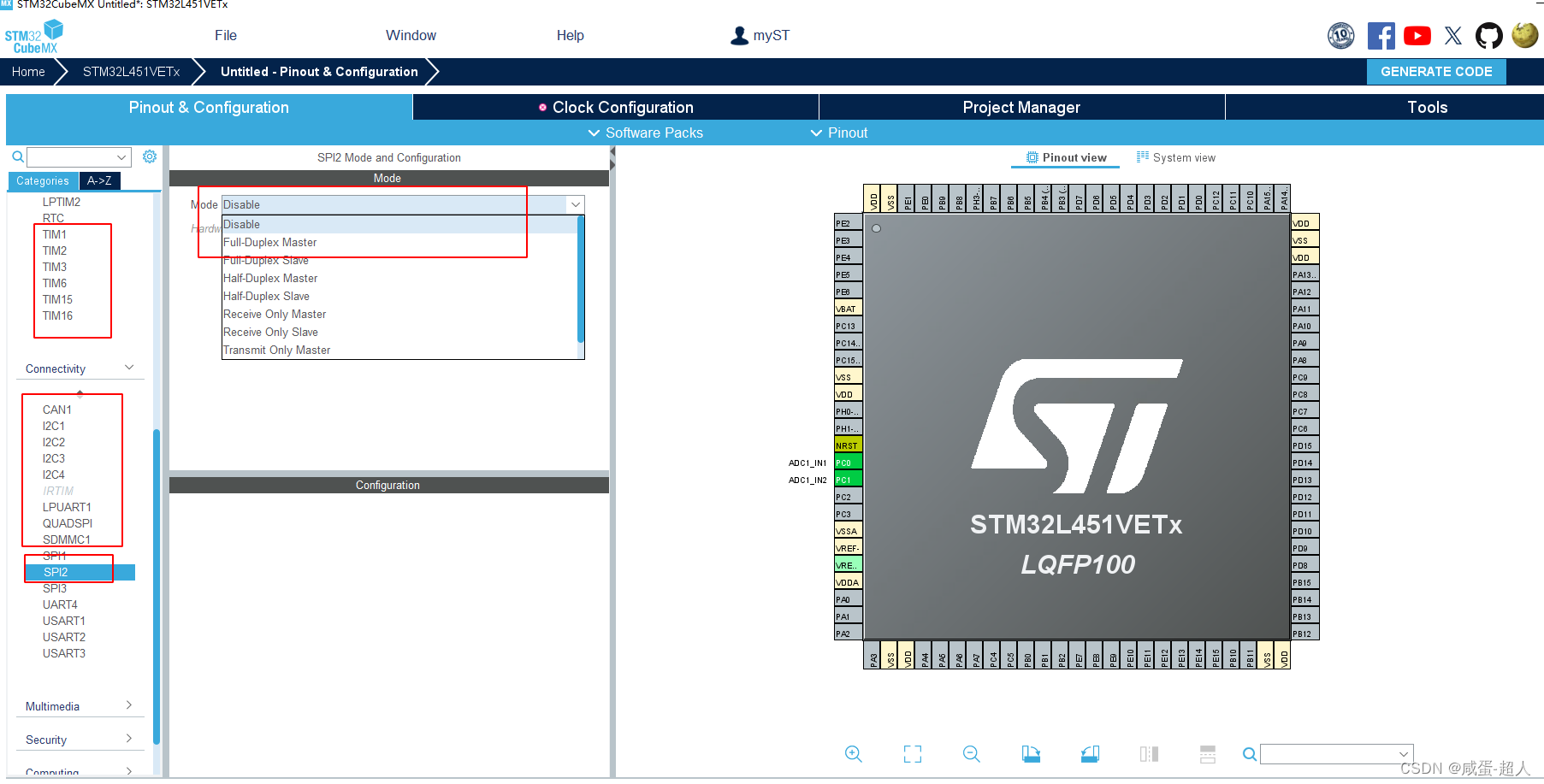This screenshot has width=1544, height=784.
Task: Open the YouTube icon link
Action: [1417, 36]
